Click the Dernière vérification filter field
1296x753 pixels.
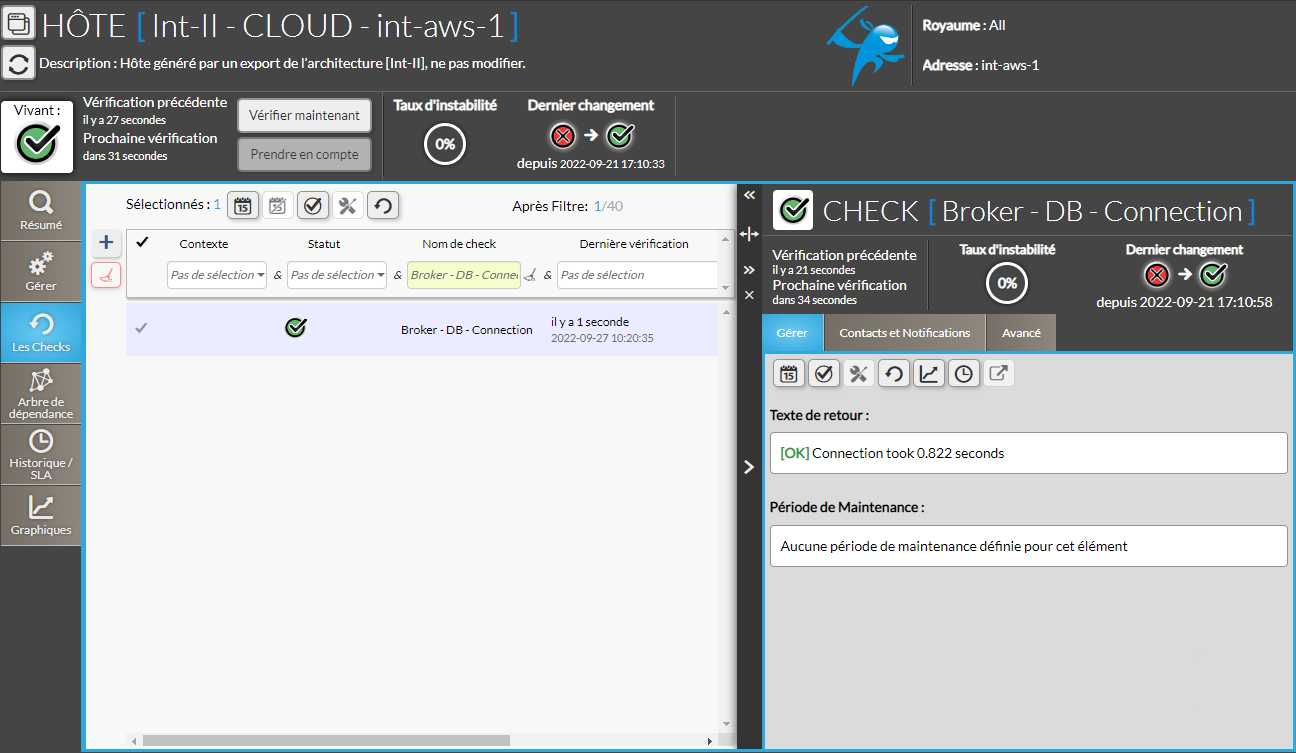(x=637, y=275)
